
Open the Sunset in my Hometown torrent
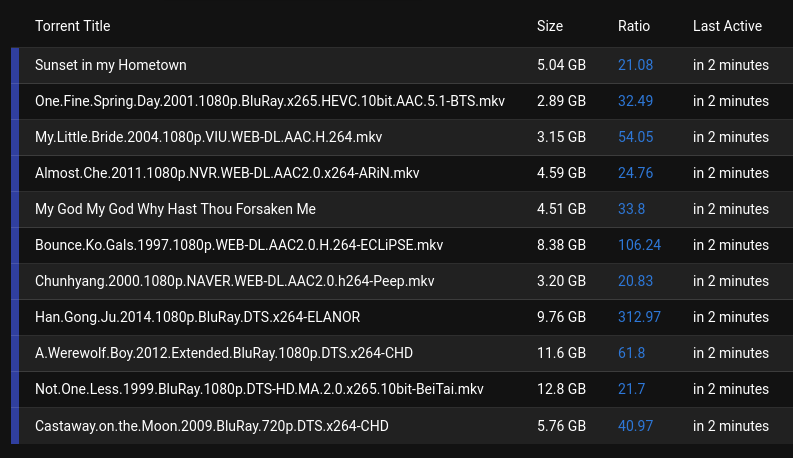tap(111, 65)
